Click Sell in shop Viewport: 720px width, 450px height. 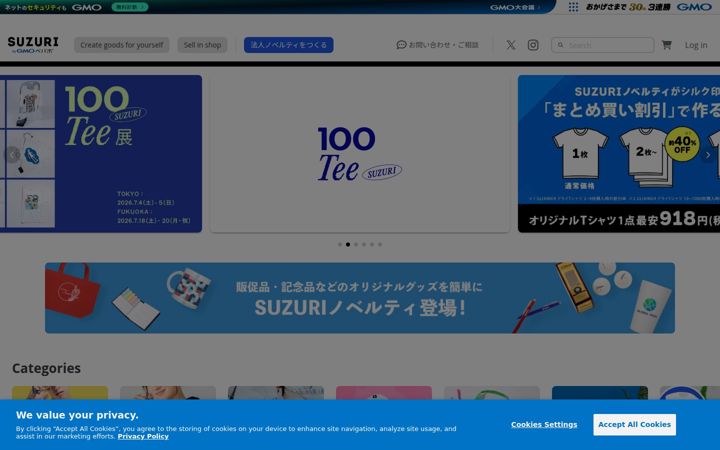tap(202, 45)
